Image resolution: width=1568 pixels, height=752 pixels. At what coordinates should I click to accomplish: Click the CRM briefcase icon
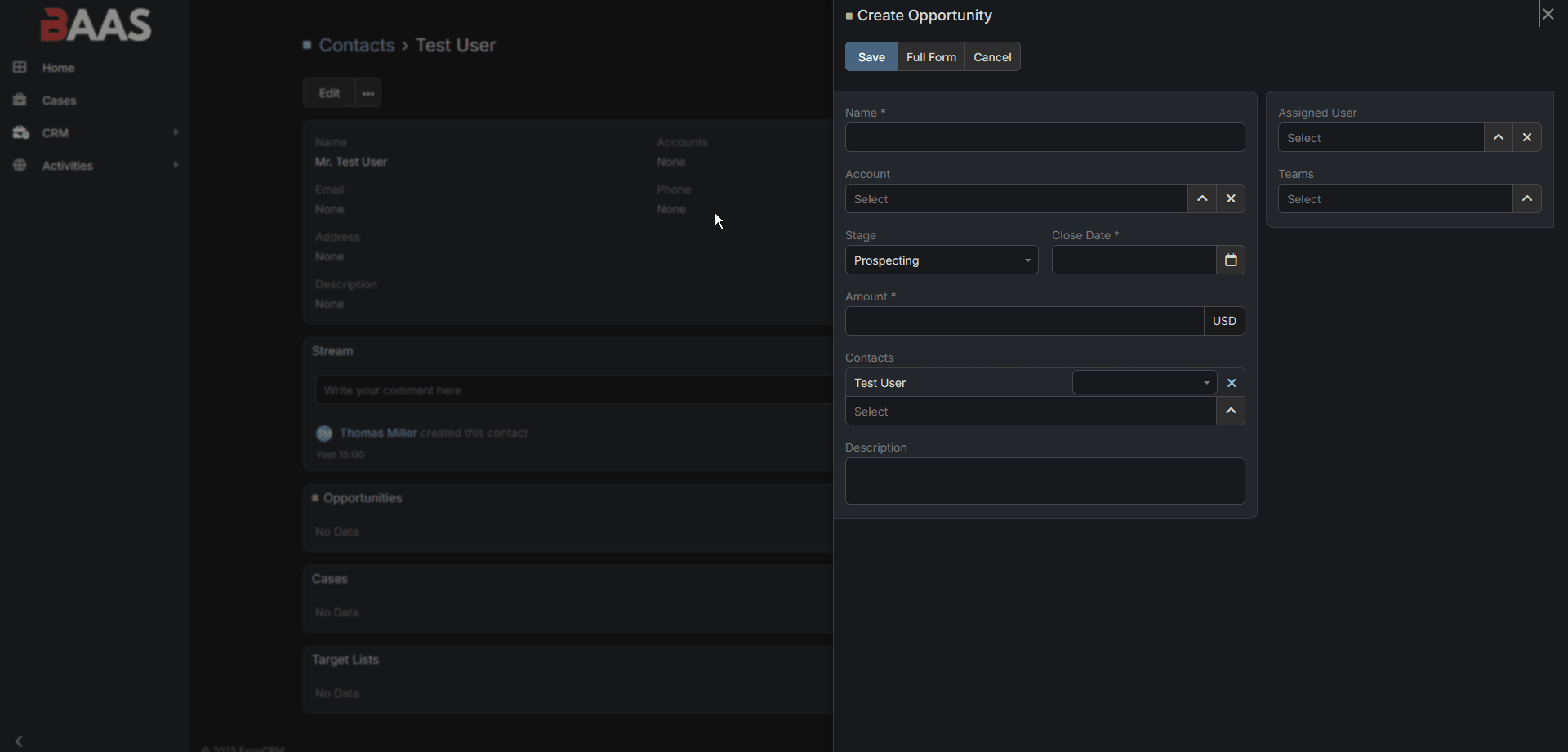(x=20, y=132)
